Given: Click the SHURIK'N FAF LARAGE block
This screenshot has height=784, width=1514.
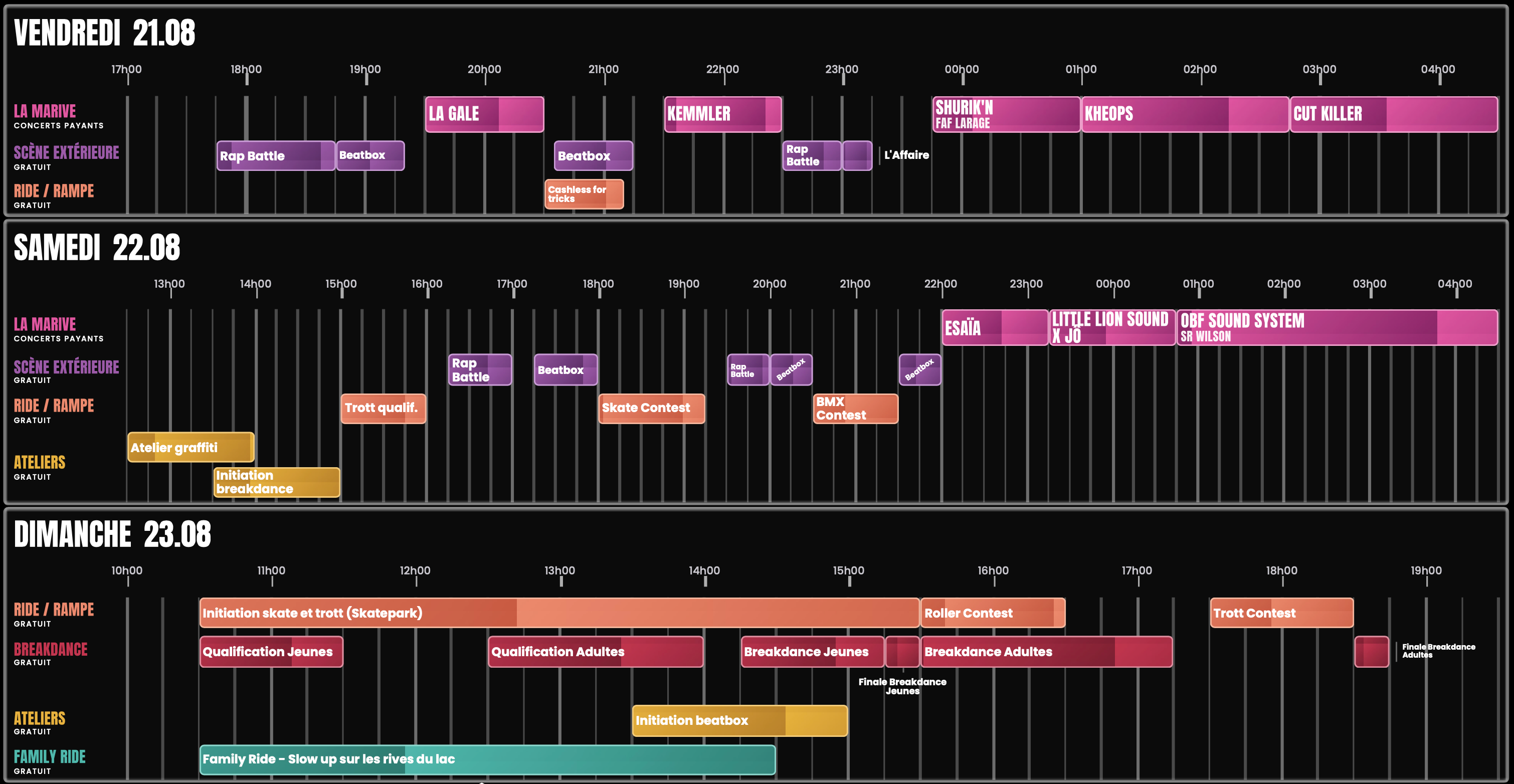Looking at the screenshot, I should (x=1006, y=114).
